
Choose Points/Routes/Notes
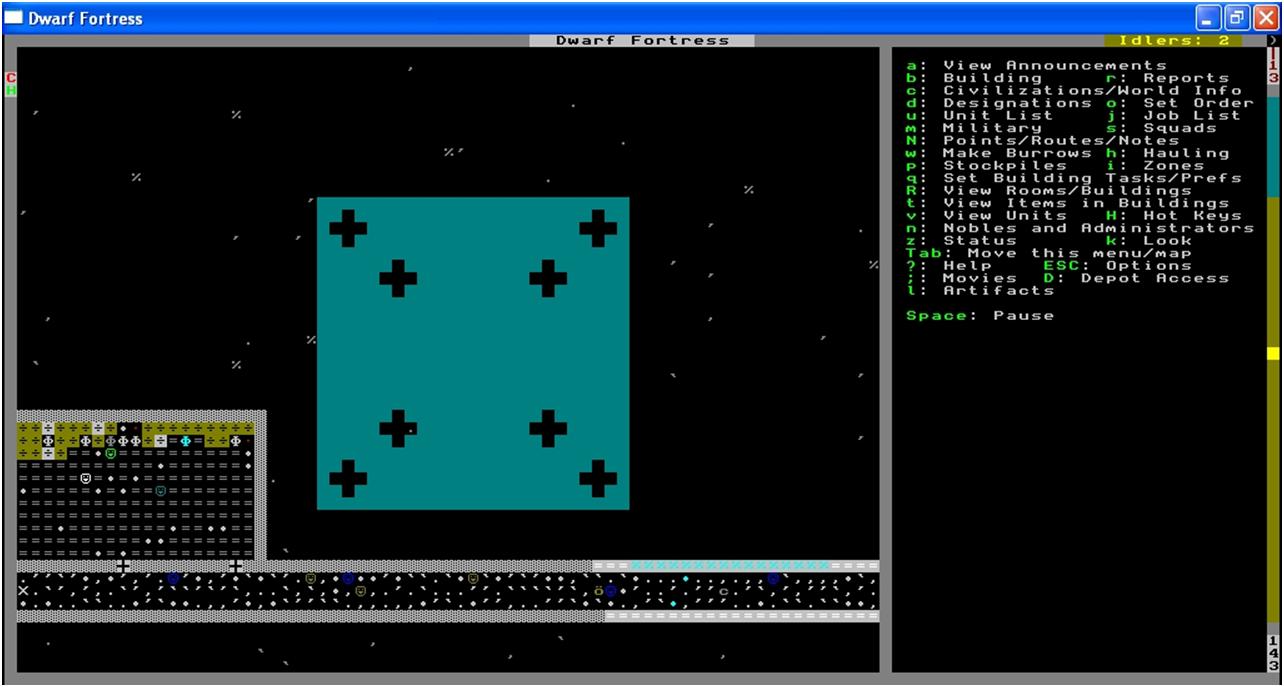(x=1043, y=141)
